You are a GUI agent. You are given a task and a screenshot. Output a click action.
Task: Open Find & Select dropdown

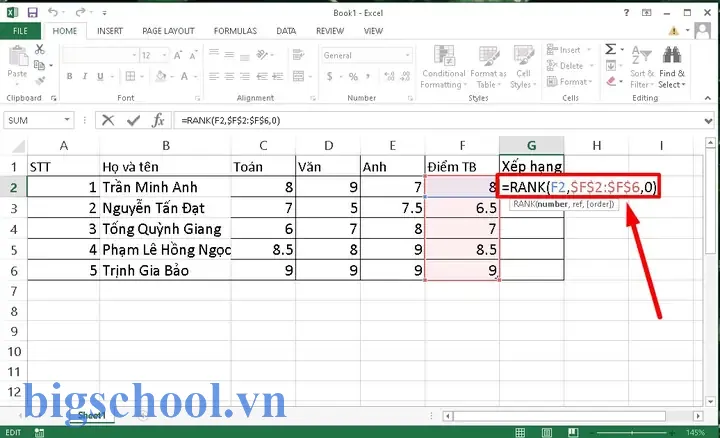click(672, 67)
